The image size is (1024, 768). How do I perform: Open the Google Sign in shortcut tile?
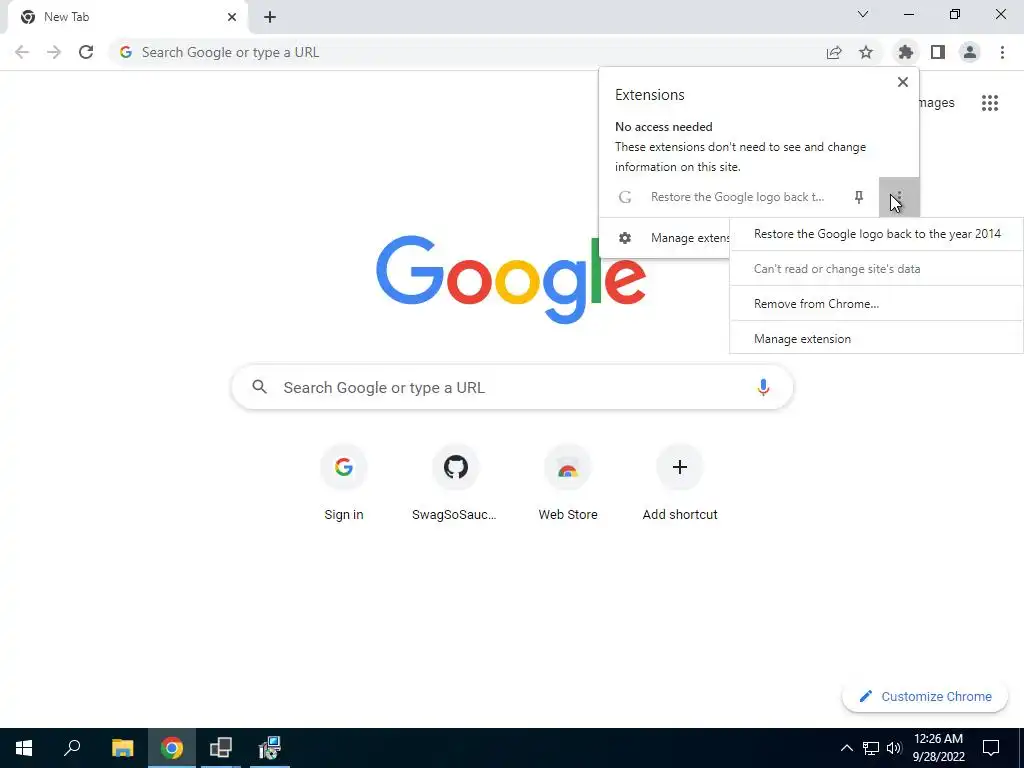point(344,484)
